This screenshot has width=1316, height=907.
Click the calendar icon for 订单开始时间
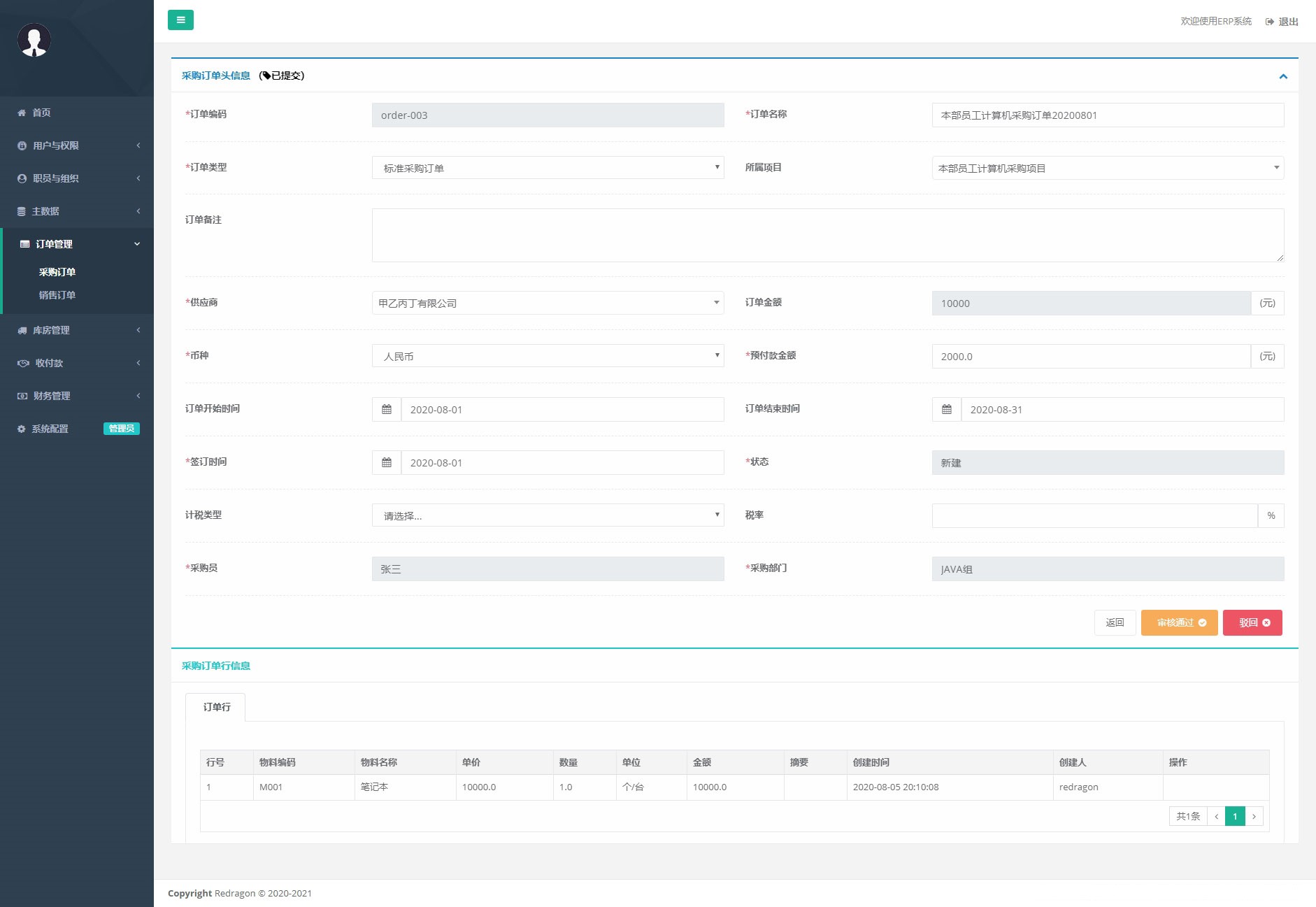tap(387, 410)
